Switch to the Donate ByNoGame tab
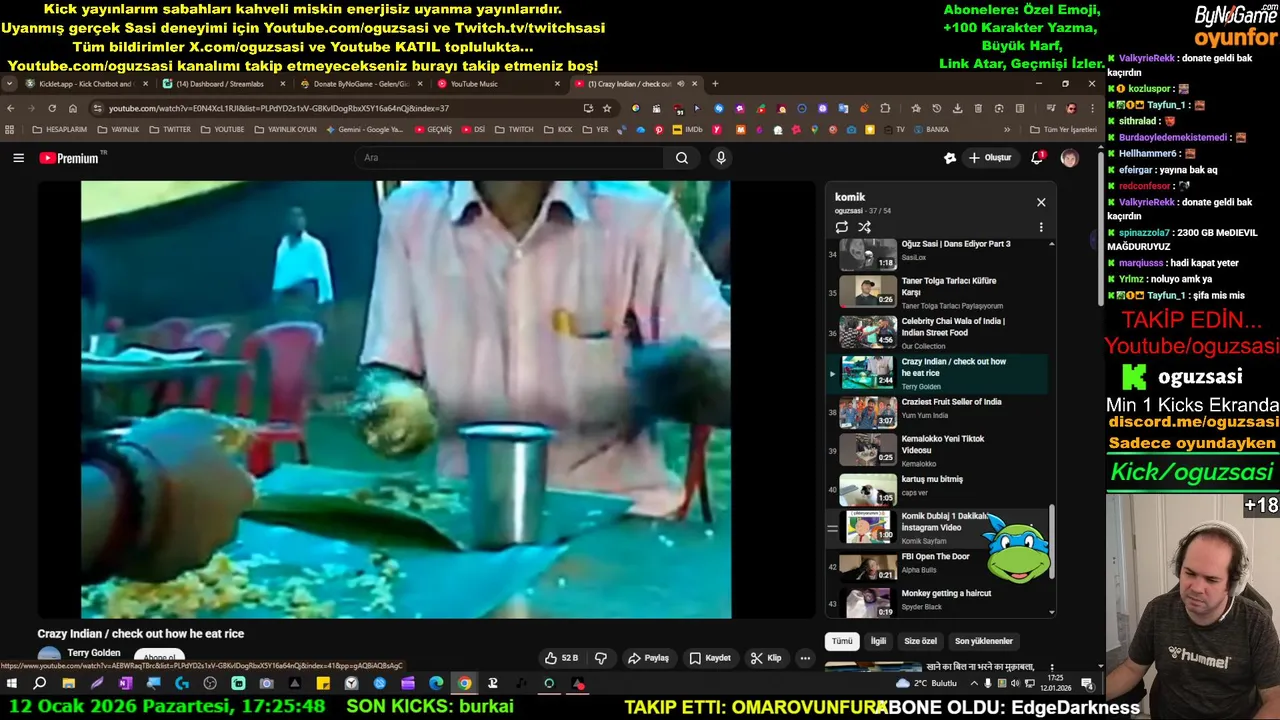 pyautogui.click(x=360, y=84)
